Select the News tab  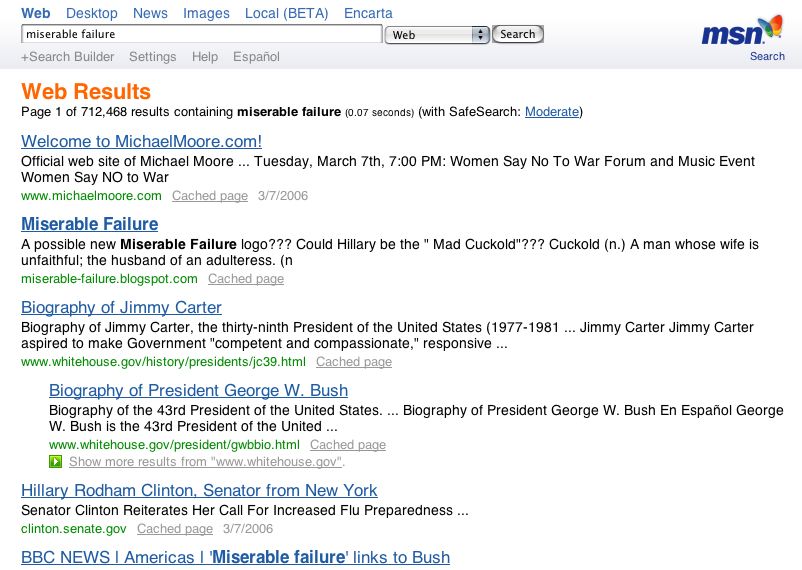pyautogui.click(x=150, y=13)
